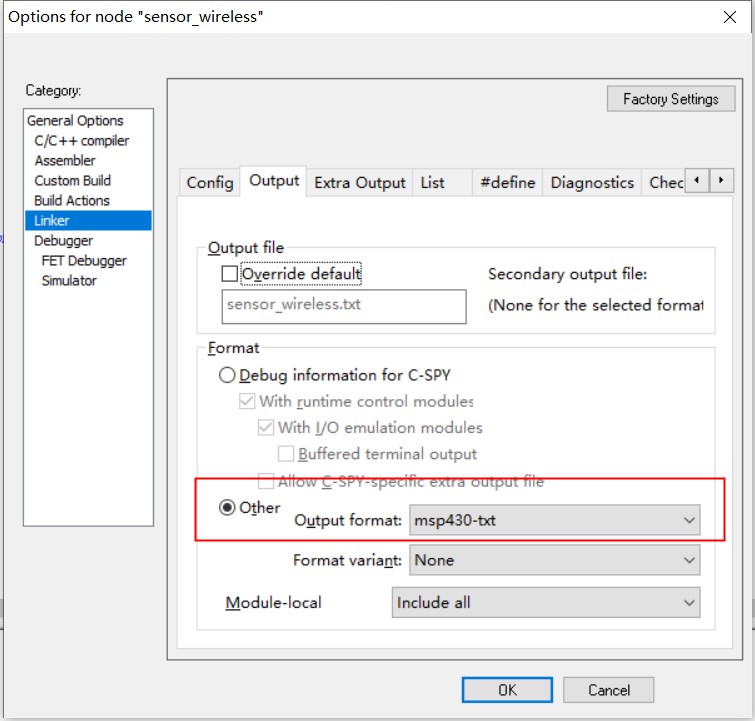Image resolution: width=755 pixels, height=721 pixels.
Task: Open the Module-local Include all dropdown
Action: point(546,603)
